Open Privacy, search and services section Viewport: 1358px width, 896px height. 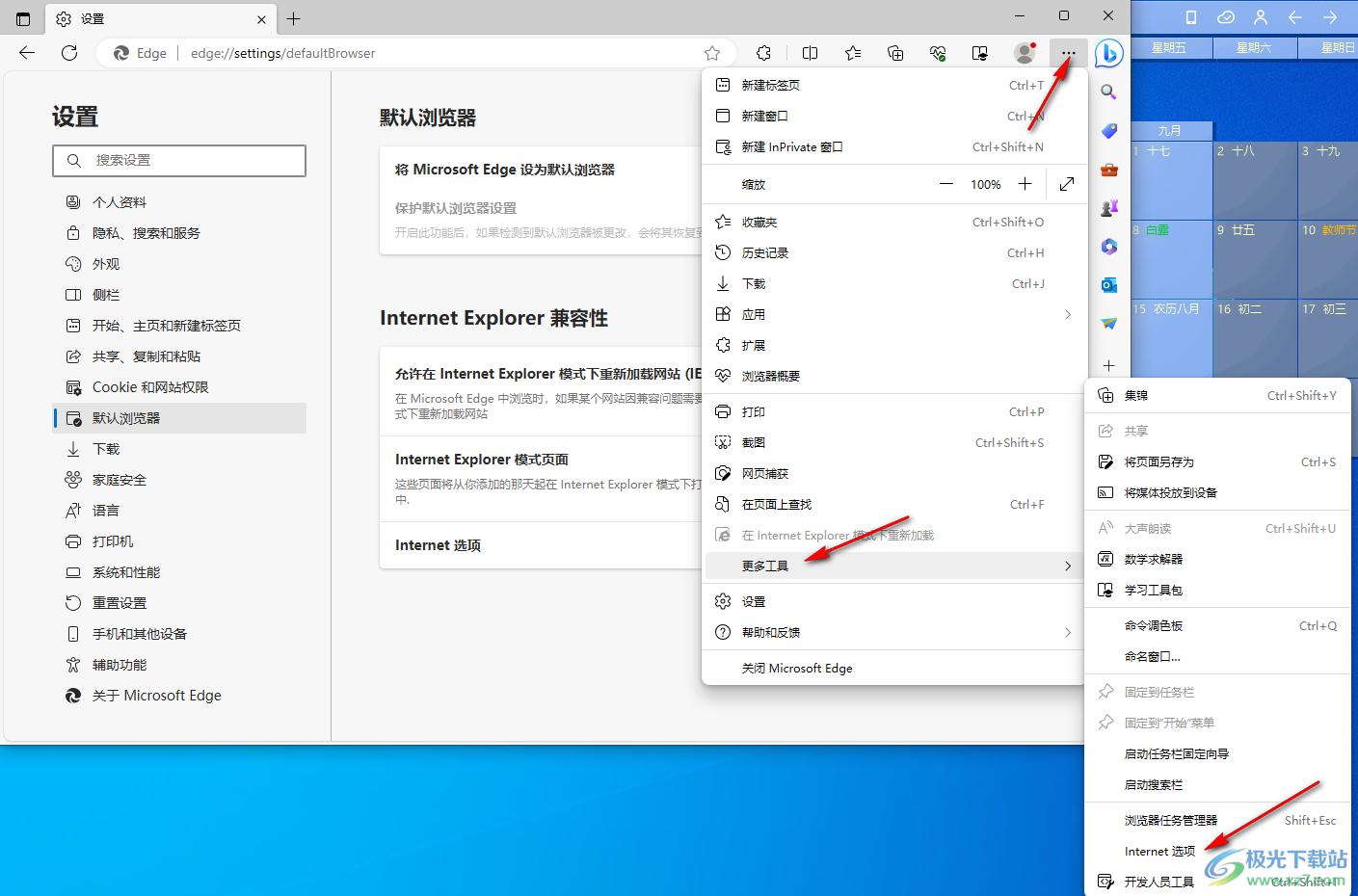pyautogui.click(x=179, y=233)
